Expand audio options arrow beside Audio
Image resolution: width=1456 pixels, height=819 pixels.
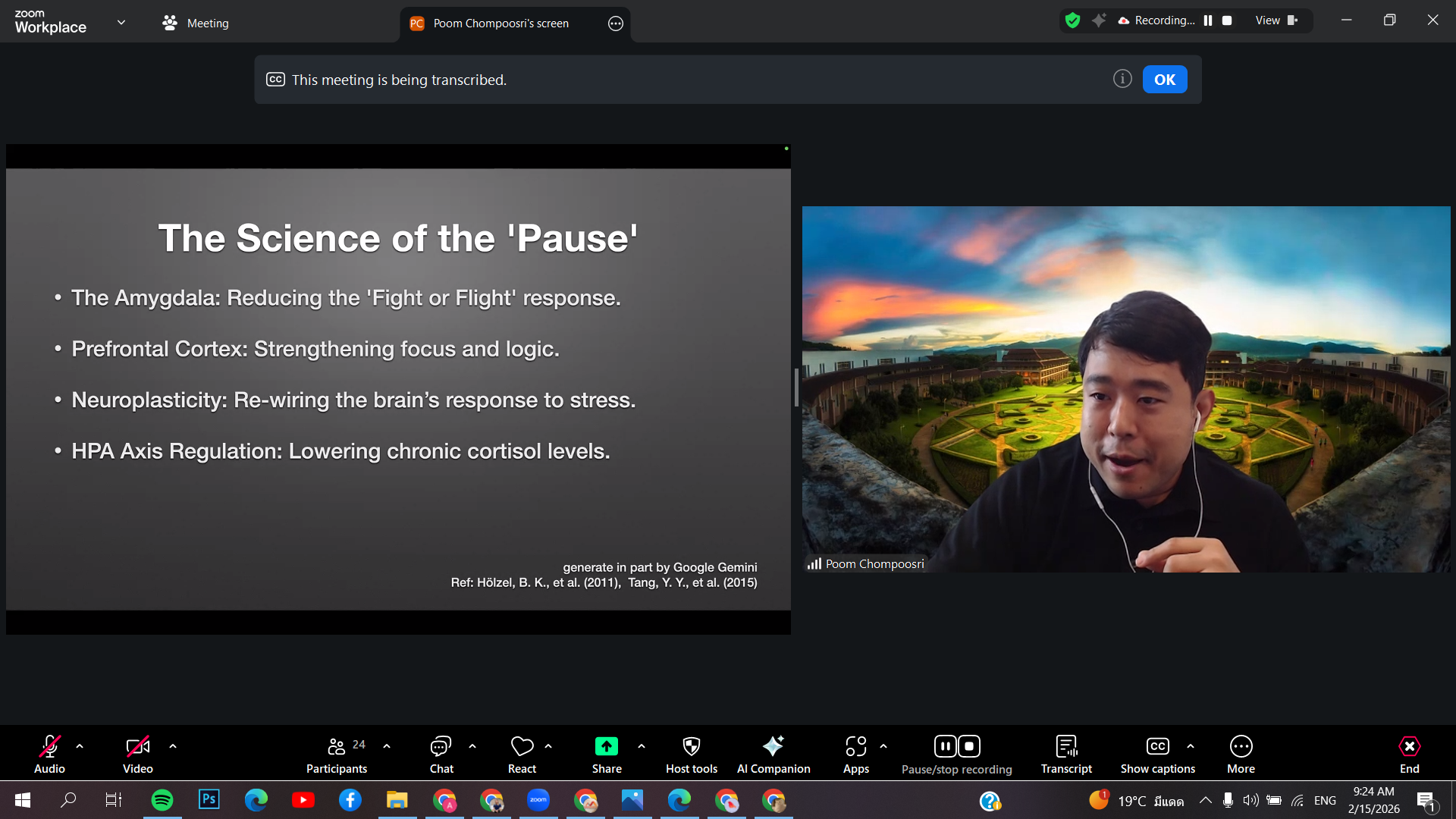pos(80,746)
